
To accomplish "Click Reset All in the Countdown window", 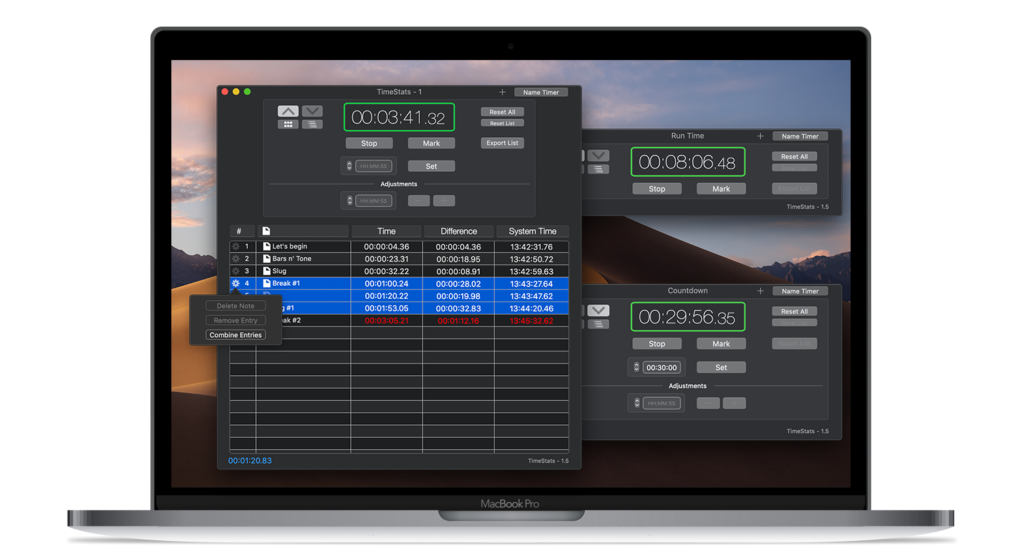I will point(794,312).
